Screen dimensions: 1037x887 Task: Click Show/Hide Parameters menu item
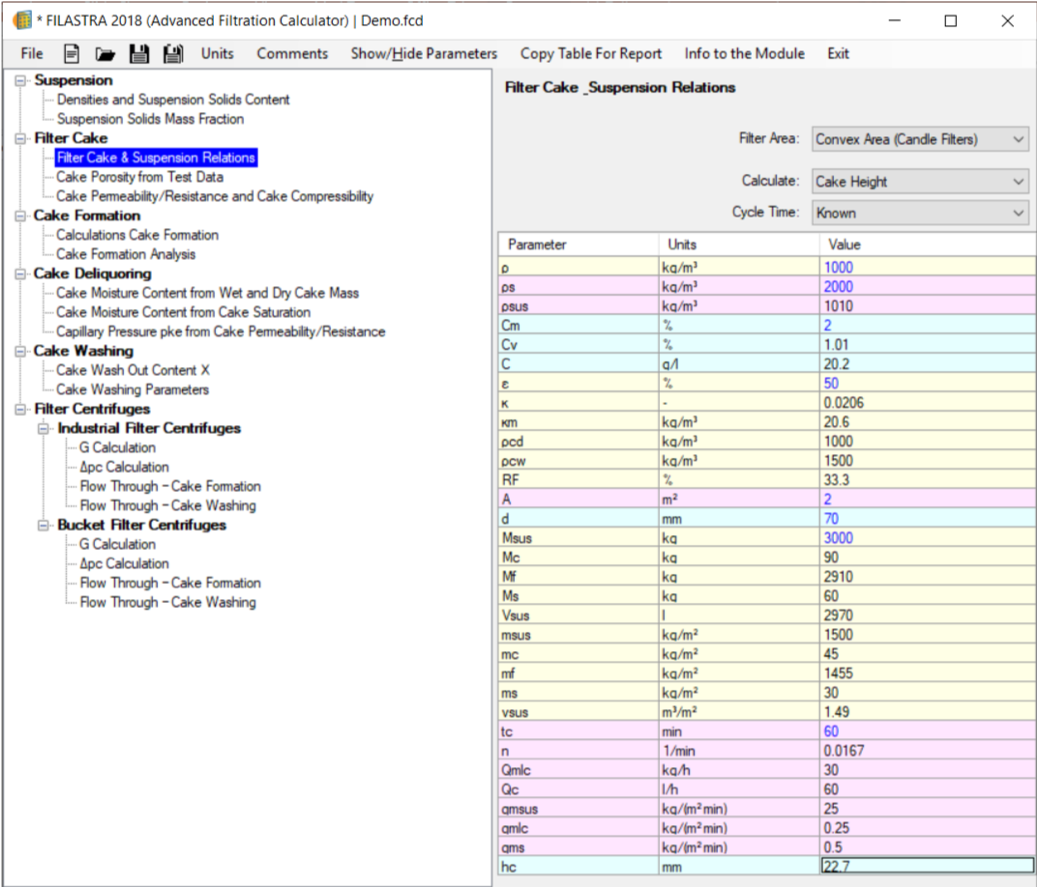[x=424, y=54]
